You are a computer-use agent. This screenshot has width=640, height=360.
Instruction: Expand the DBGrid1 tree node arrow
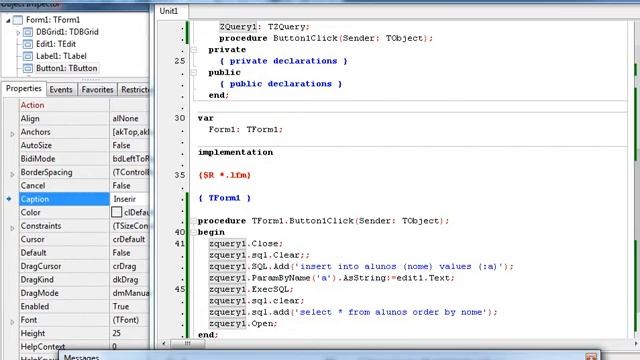pos(18,32)
